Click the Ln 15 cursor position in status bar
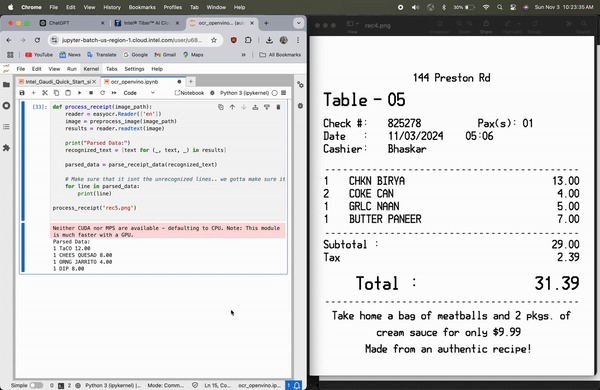This screenshot has width=600, height=390. pyautogui.click(x=217, y=385)
